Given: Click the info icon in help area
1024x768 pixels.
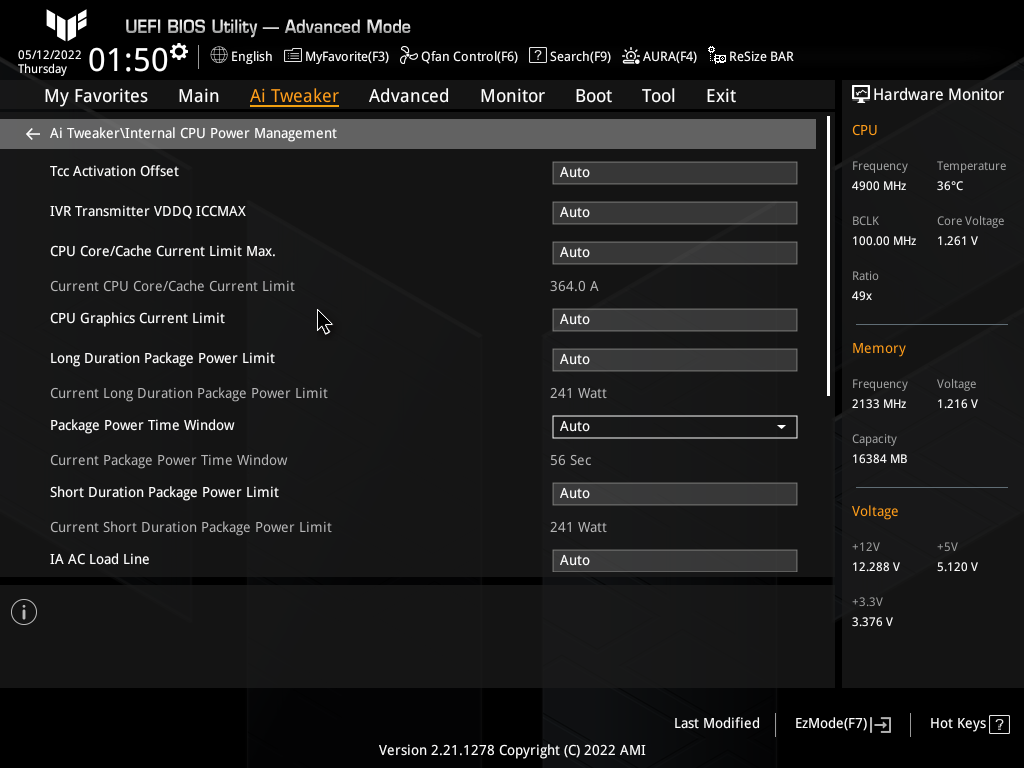Looking at the screenshot, I should click(24, 612).
